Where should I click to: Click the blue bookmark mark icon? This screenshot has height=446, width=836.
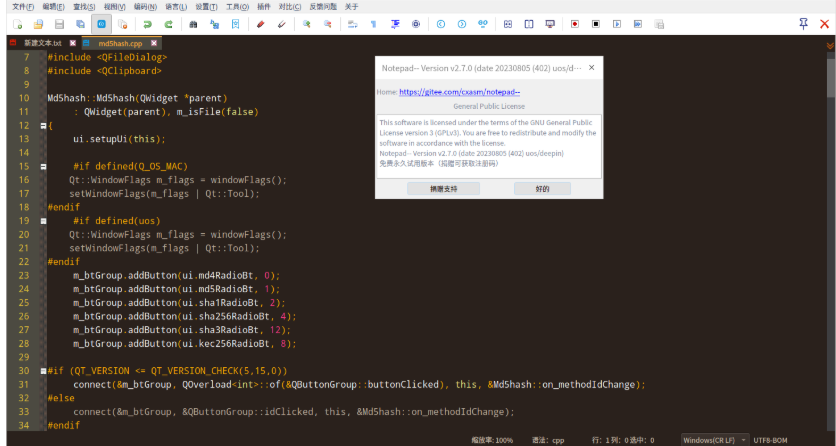click(x=235, y=24)
